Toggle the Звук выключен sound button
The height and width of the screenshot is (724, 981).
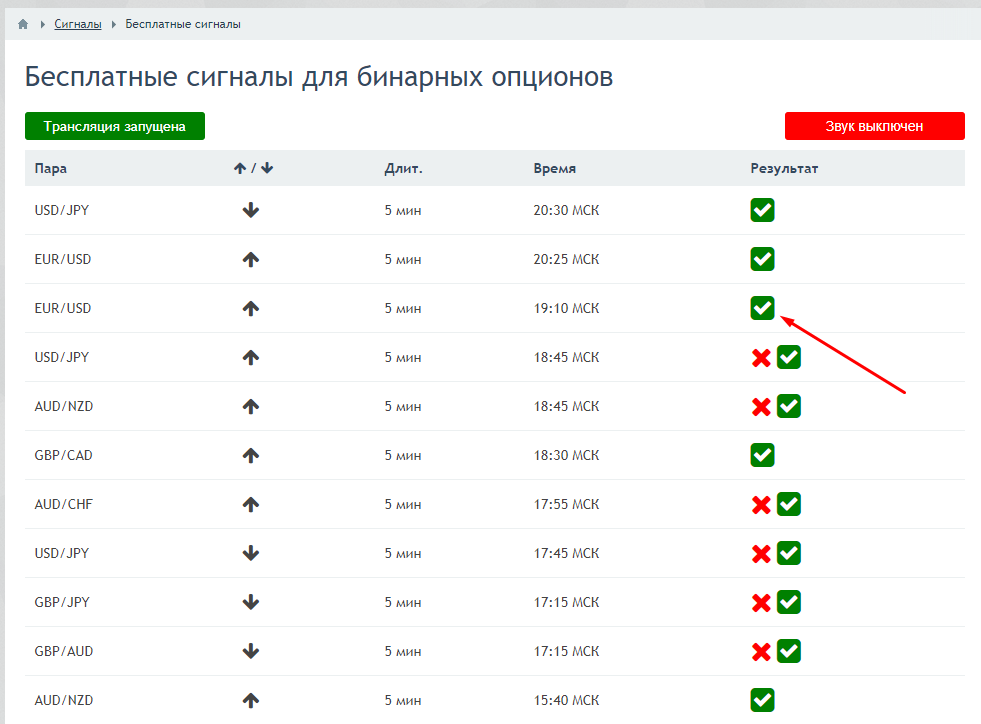click(874, 126)
